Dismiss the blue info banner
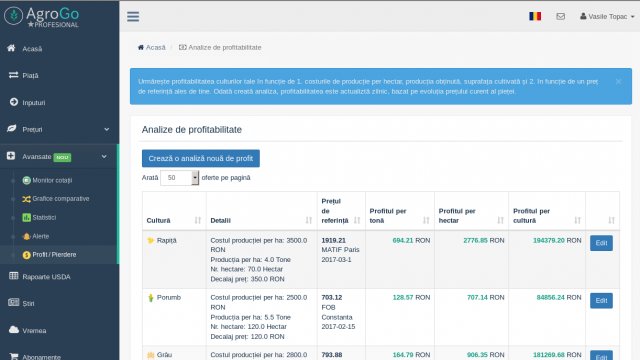640x360 pixels. click(x=618, y=81)
